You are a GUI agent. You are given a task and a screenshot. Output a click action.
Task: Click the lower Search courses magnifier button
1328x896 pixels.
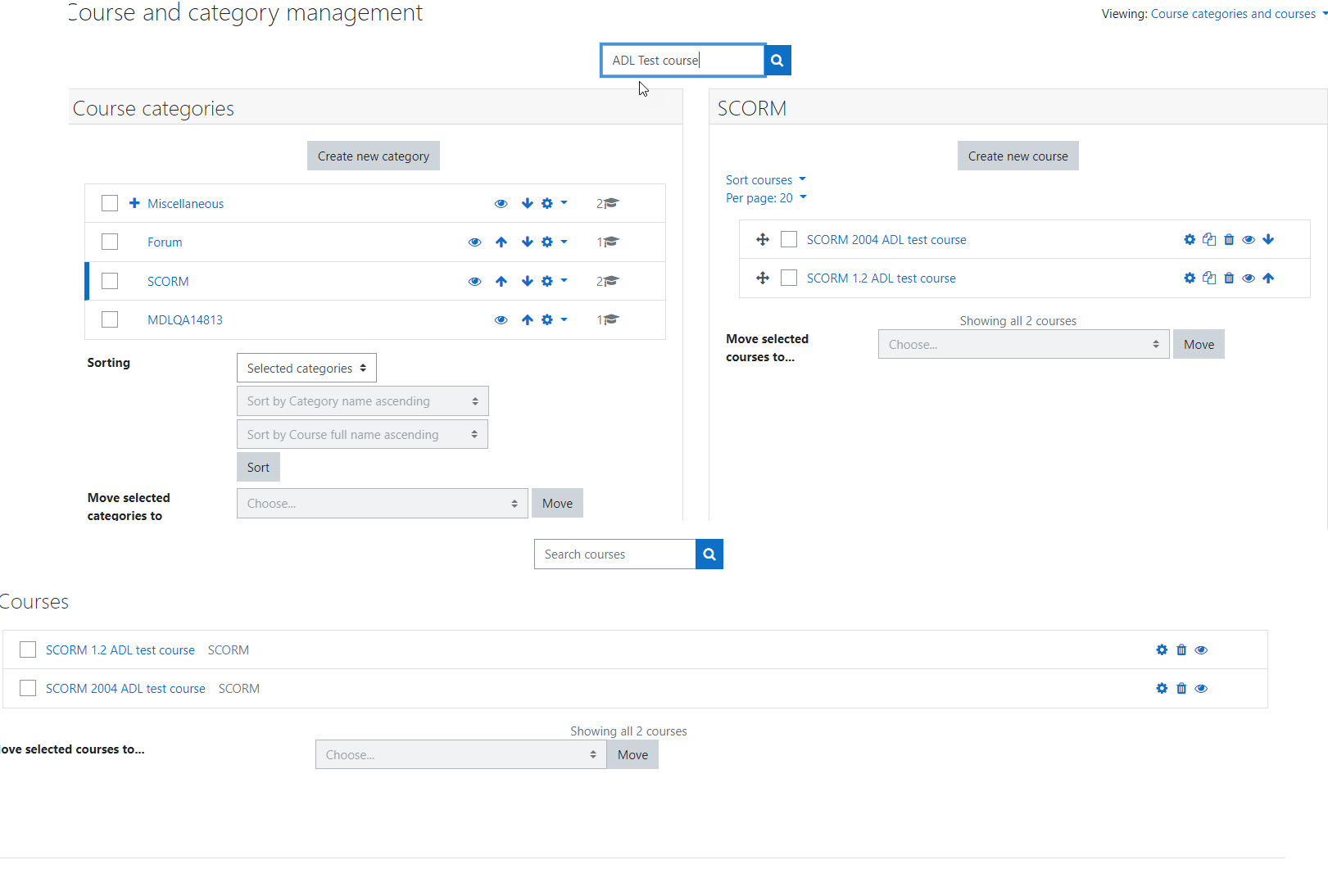point(709,554)
